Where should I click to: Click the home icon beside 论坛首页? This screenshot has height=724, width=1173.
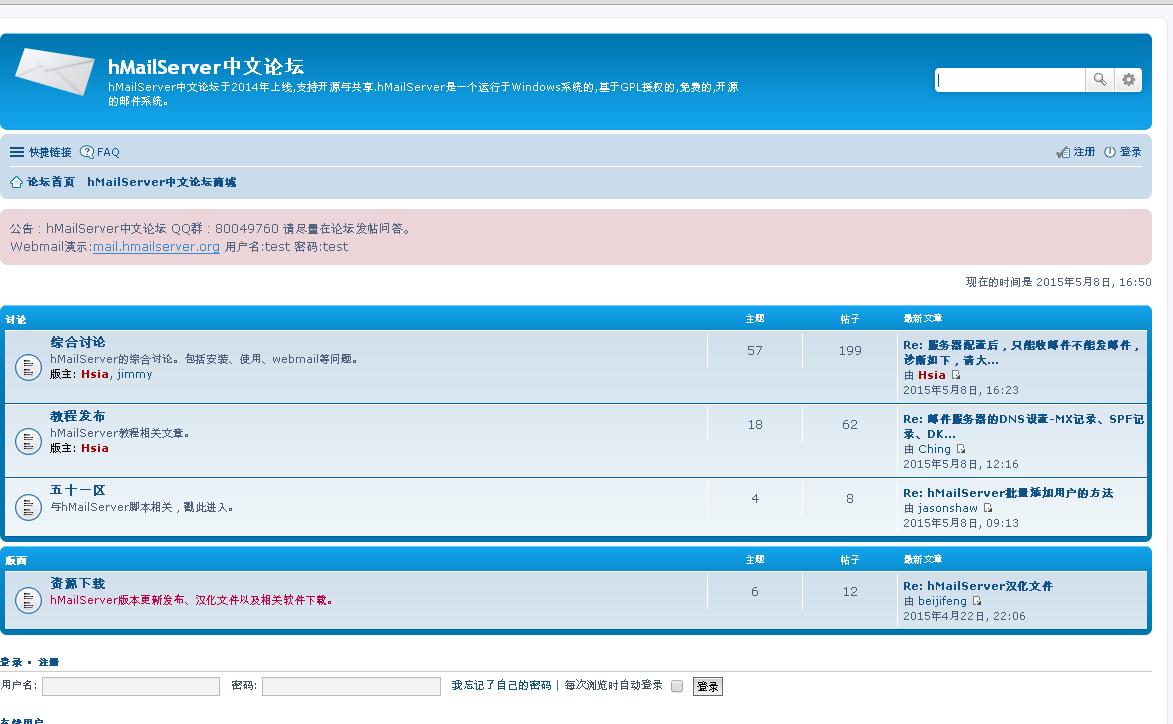(x=16, y=182)
